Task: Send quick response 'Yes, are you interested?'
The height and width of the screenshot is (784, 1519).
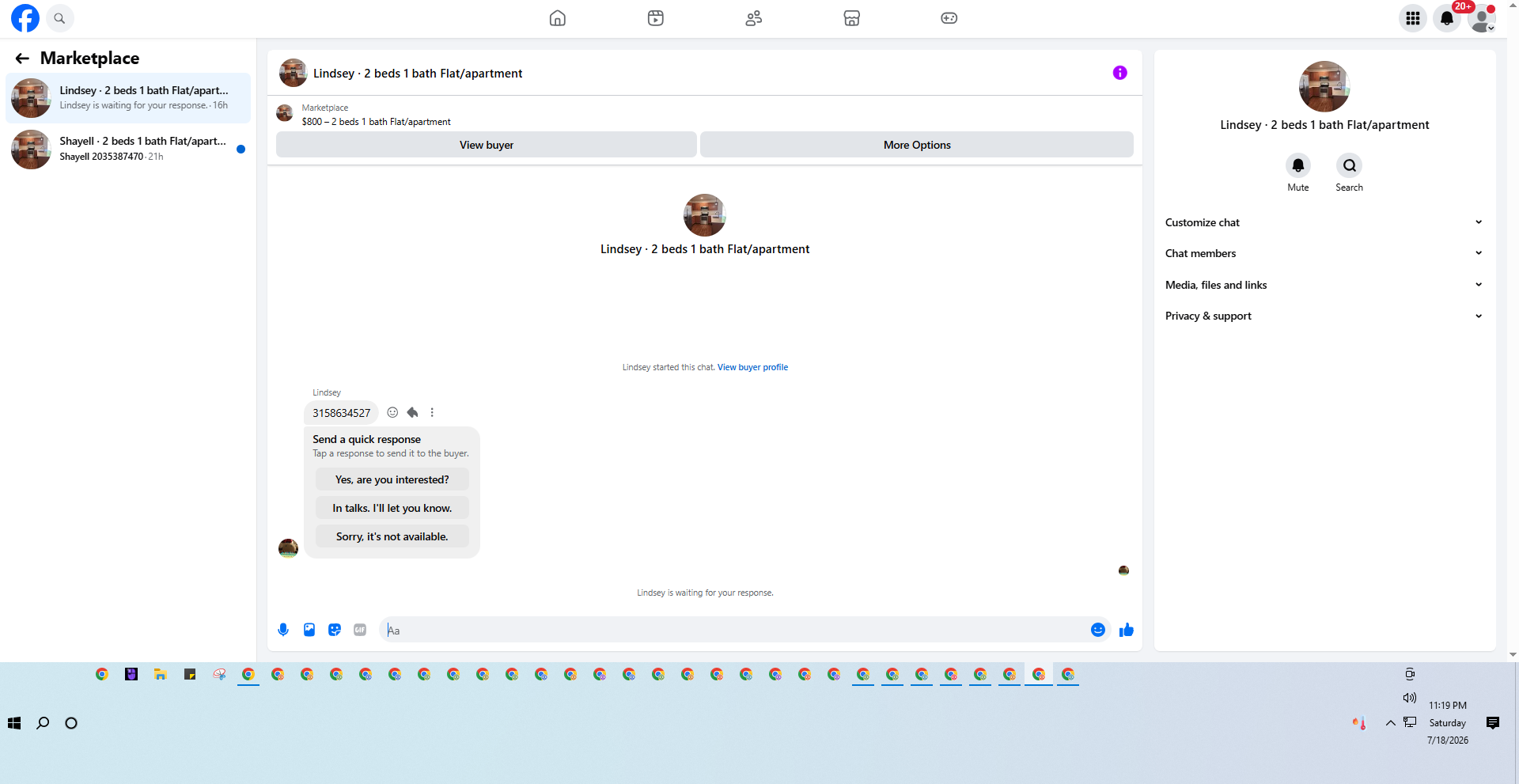Action: pos(392,479)
